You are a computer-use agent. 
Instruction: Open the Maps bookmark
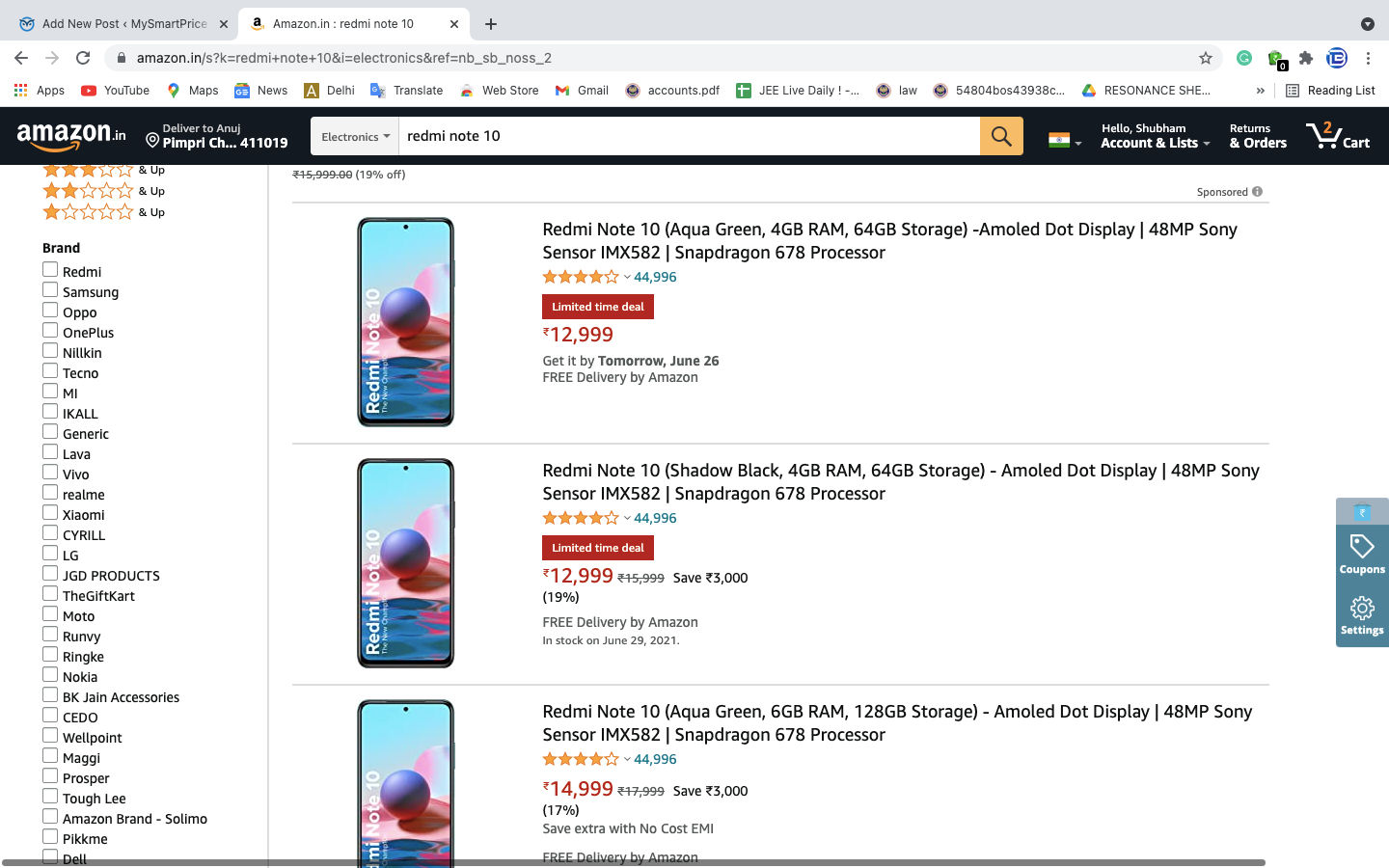point(192,90)
